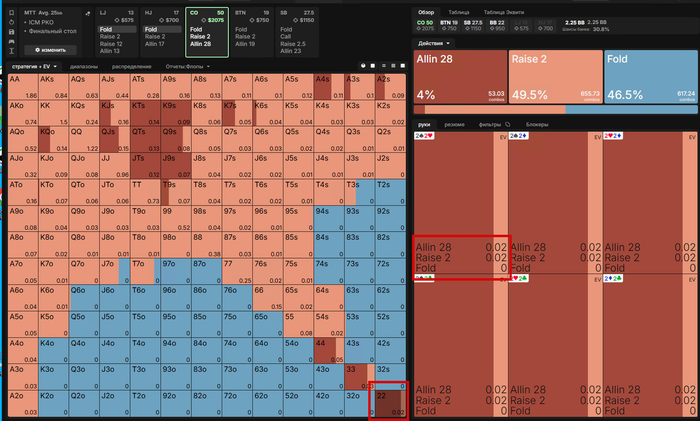Select the AA cell in the hand matrix
The height and width of the screenshot is (421, 700).
click(x=23, y=87)
